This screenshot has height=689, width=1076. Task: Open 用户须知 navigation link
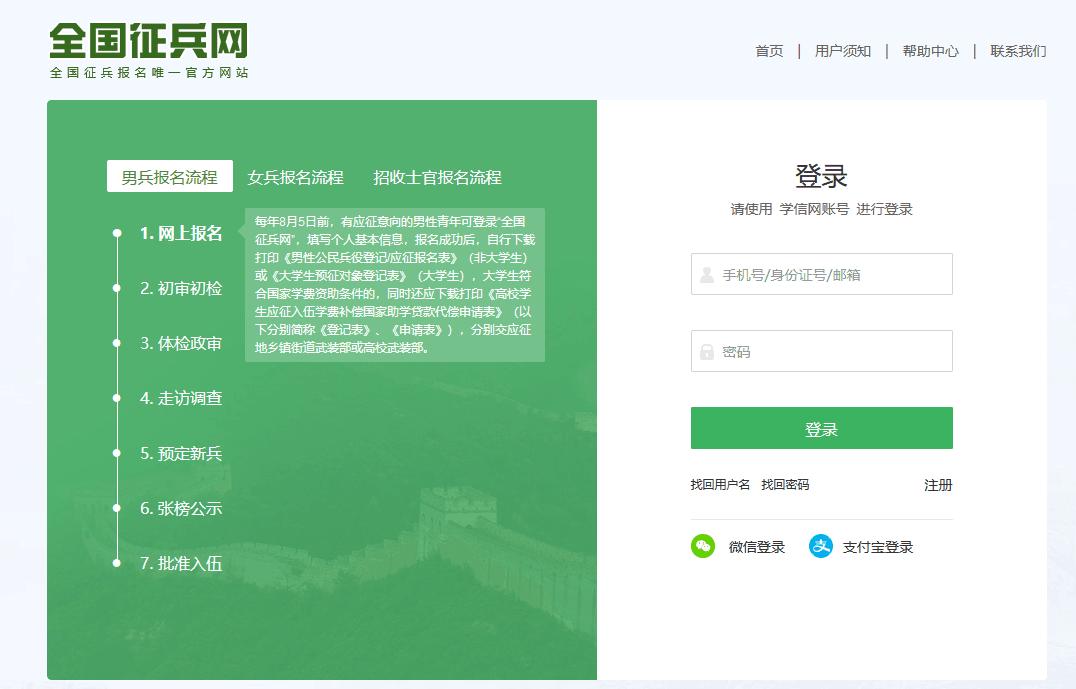[843, 51]
